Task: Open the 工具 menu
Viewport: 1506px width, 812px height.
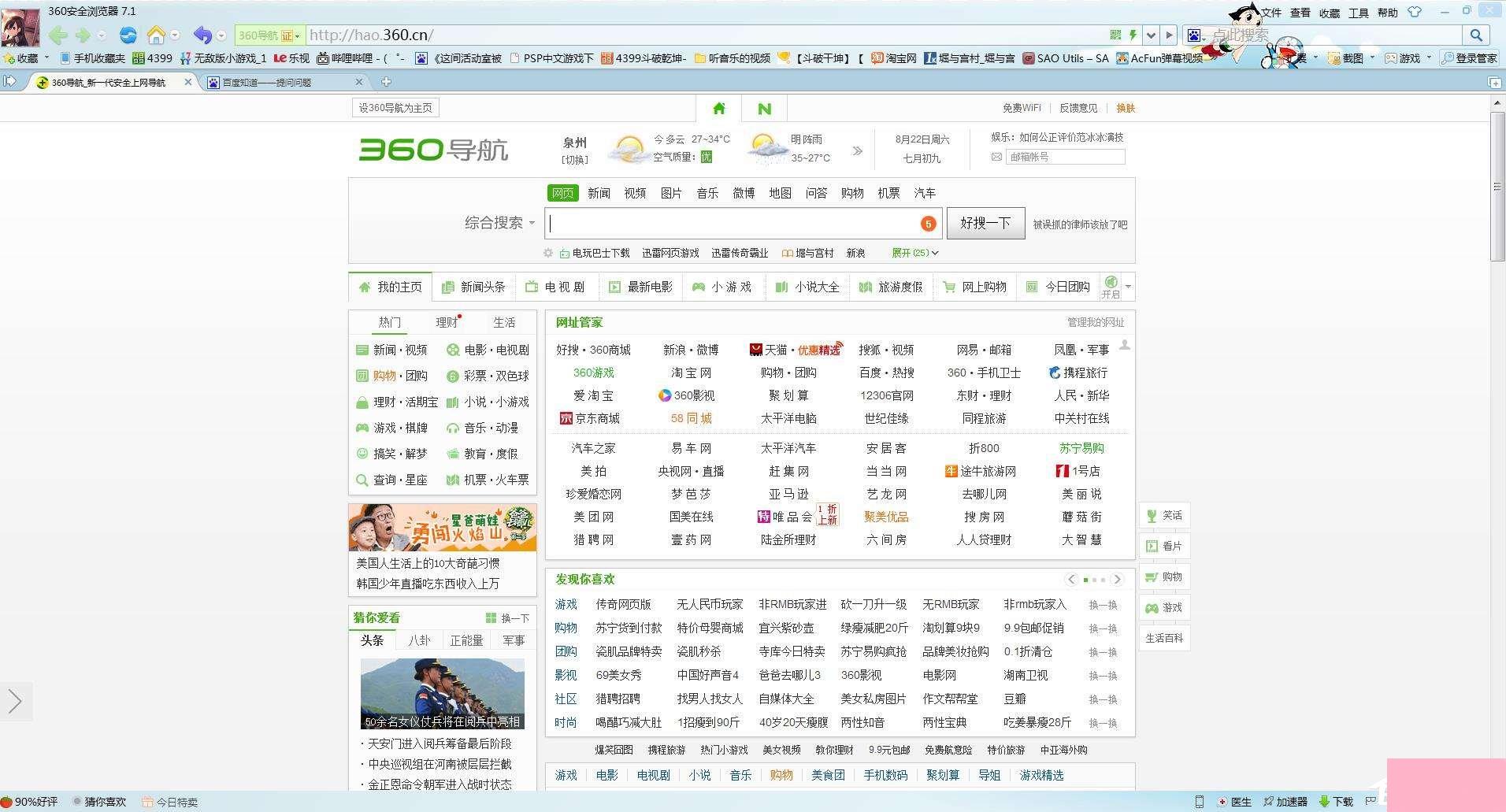Action: 1359,13
